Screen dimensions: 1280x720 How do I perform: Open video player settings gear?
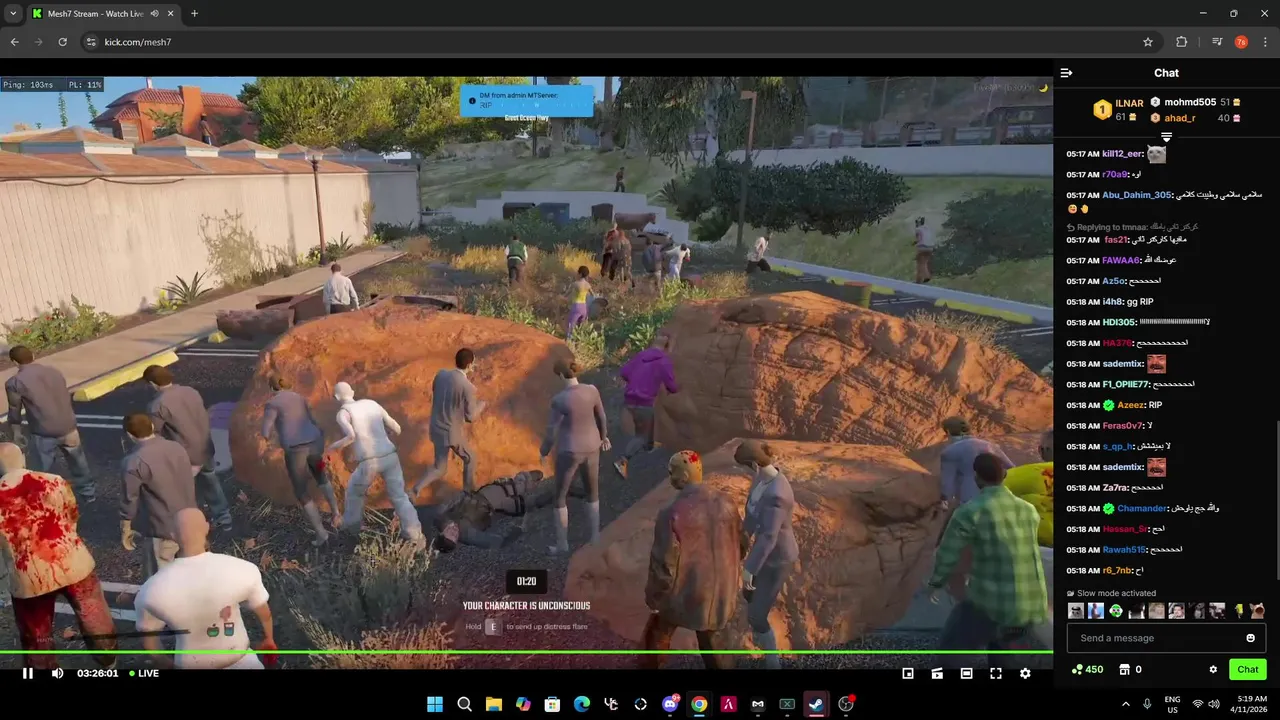pyautogui.click(x=1025, y=673)
